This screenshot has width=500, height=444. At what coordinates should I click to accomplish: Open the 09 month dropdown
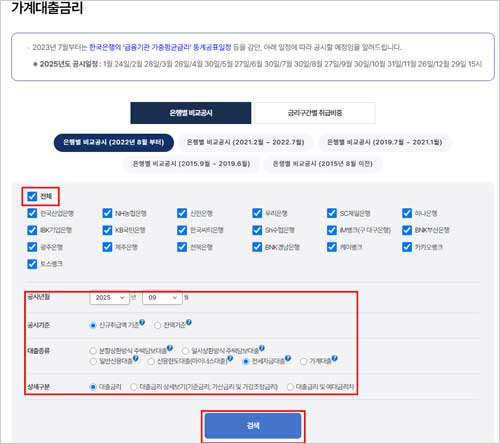pos(162,298)
